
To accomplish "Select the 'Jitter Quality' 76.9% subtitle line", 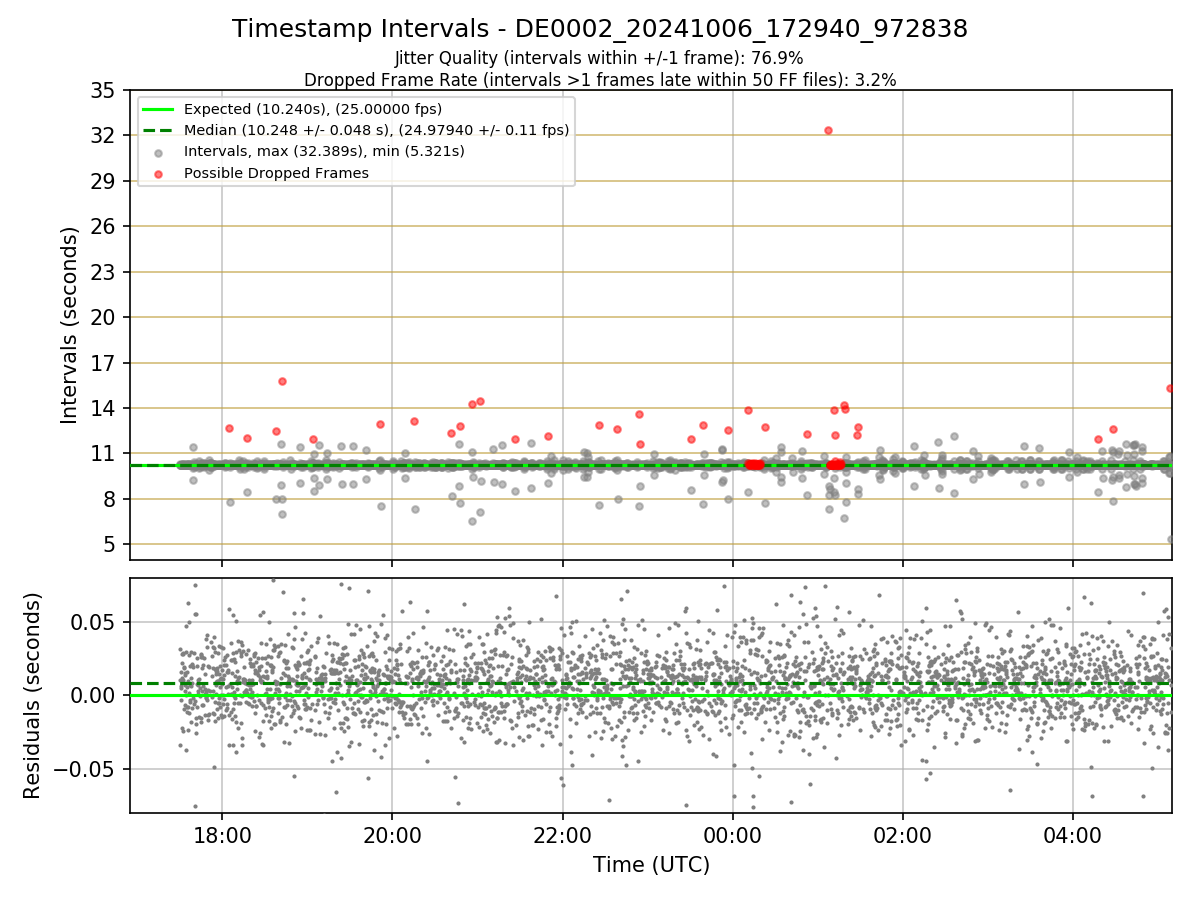I will point(599,58).
